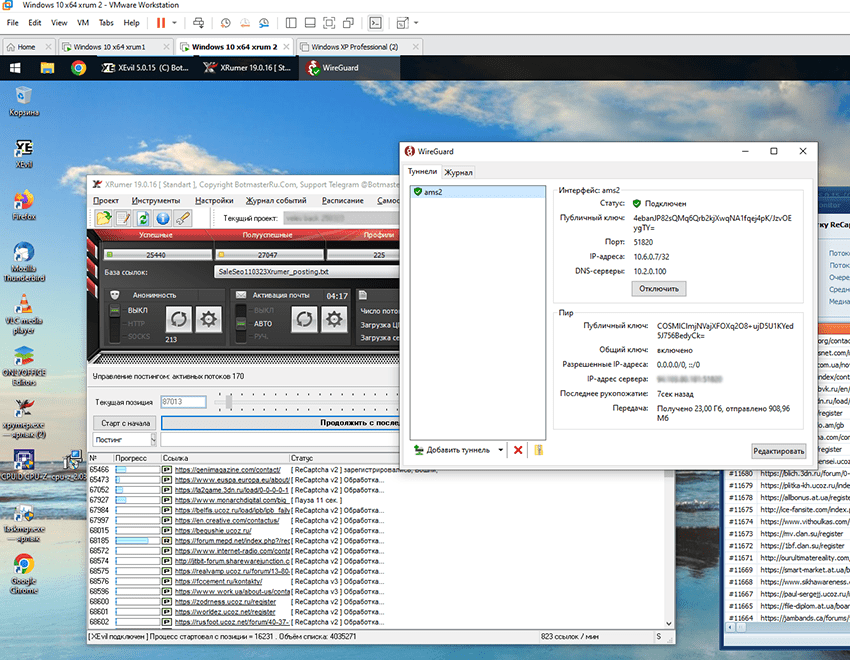This screenshot has height=660, width=850.
Task: Switch to XEvil 5.0.15 taskbar window
Action: tap(145, 68)
